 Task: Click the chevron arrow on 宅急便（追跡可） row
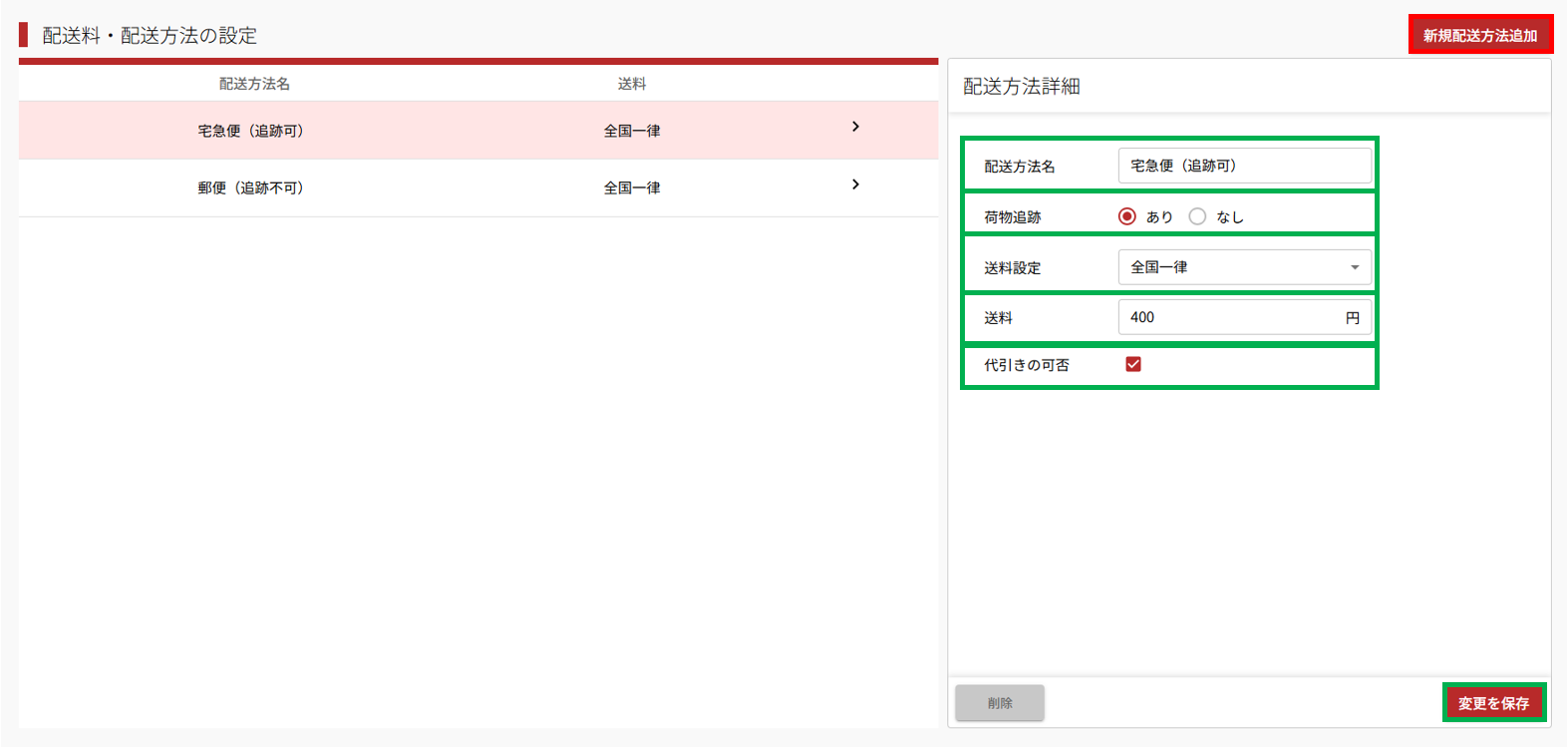855,127
